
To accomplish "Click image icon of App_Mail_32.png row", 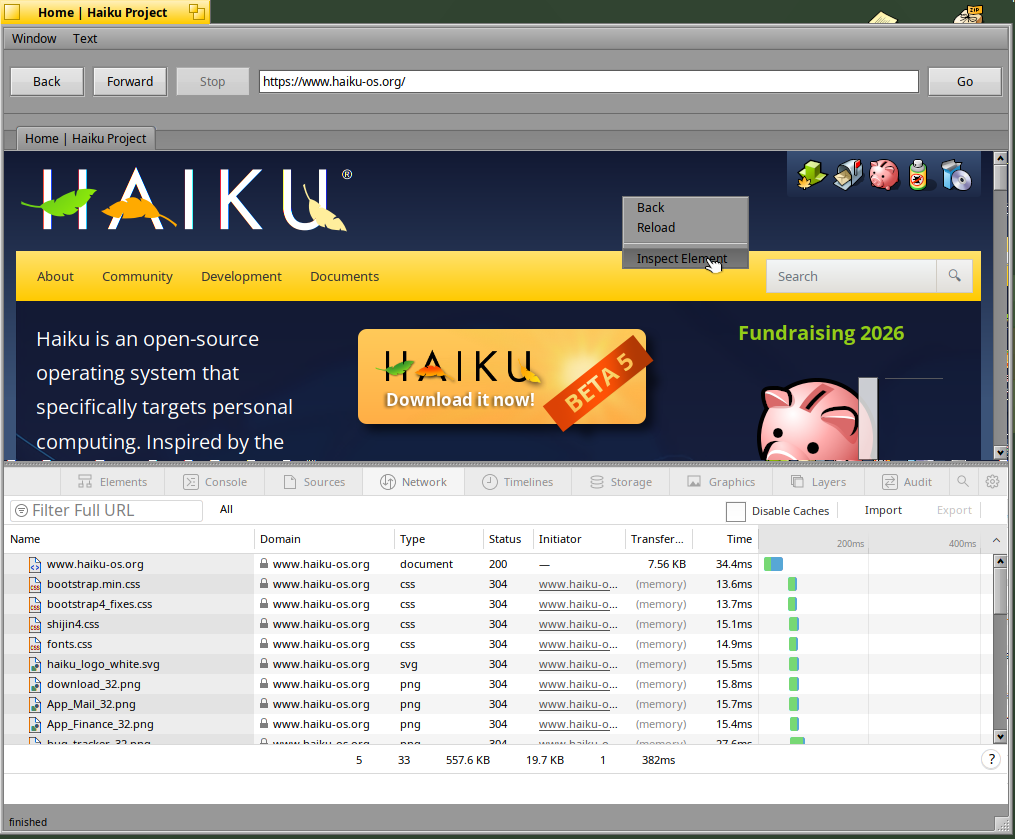I will coord(35,705).
